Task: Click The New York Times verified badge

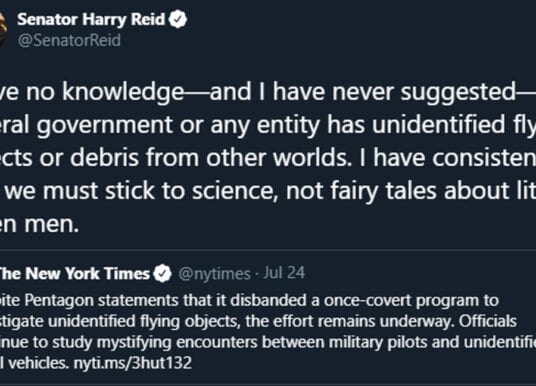Action: pos(162,274)
